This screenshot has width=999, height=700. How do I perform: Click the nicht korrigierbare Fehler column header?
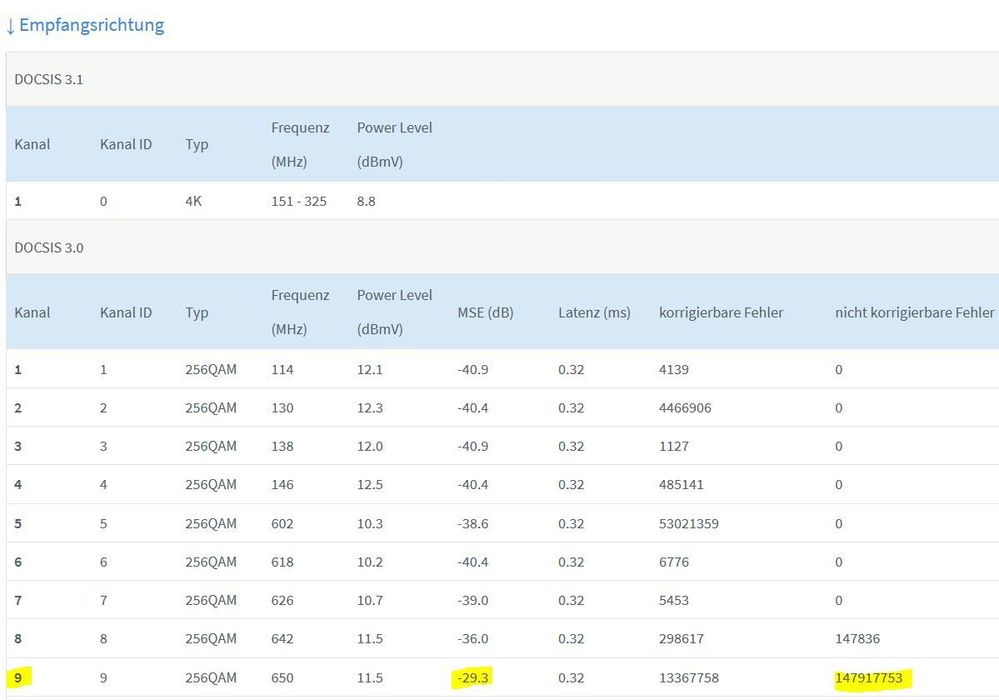[x=914, y=312]
